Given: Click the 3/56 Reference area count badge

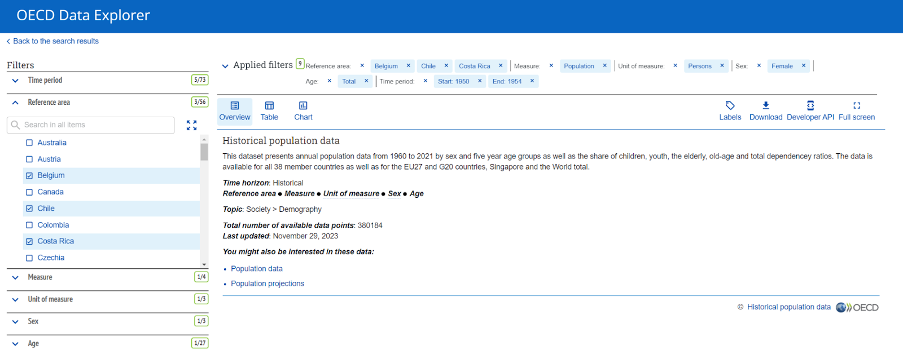Looking at the screenshot, I should tap(200, 102).
